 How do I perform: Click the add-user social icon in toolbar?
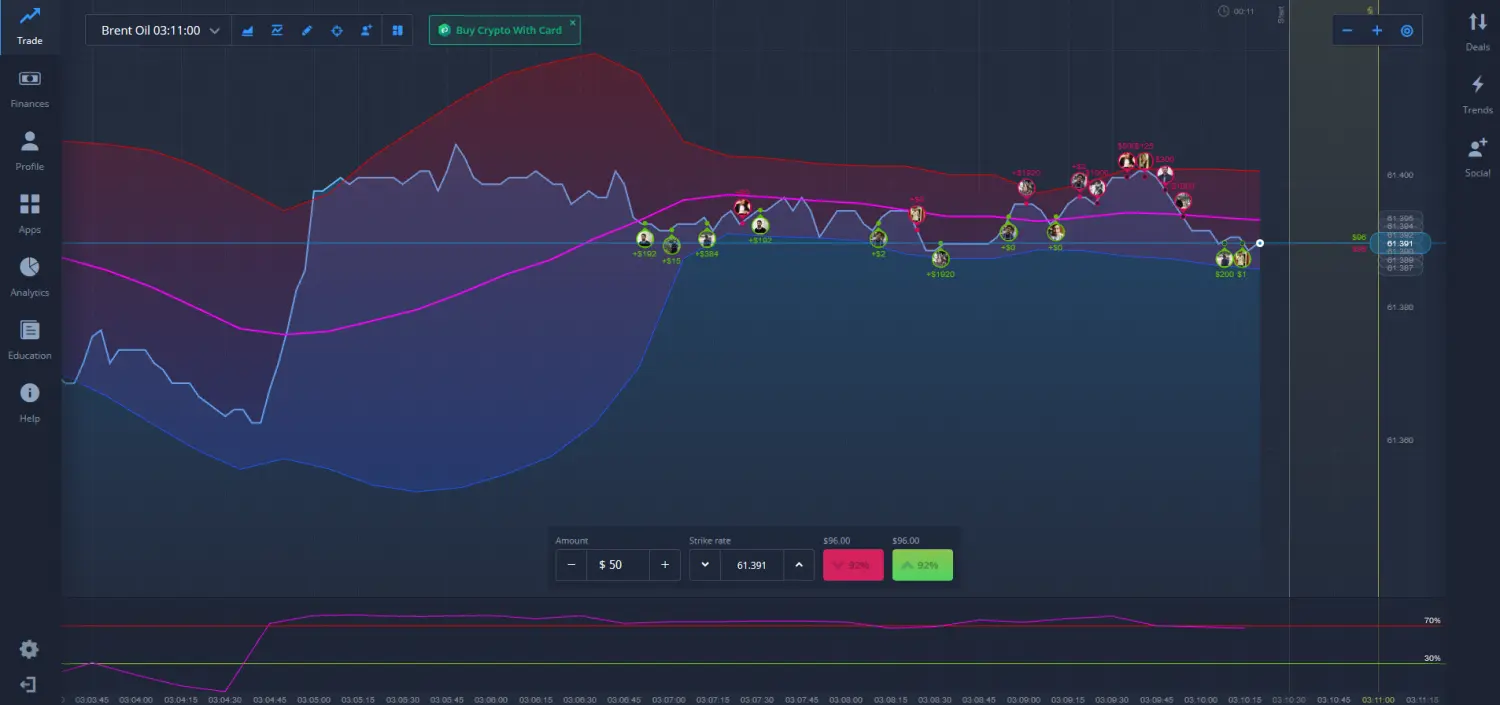click(x=367, y=31)
